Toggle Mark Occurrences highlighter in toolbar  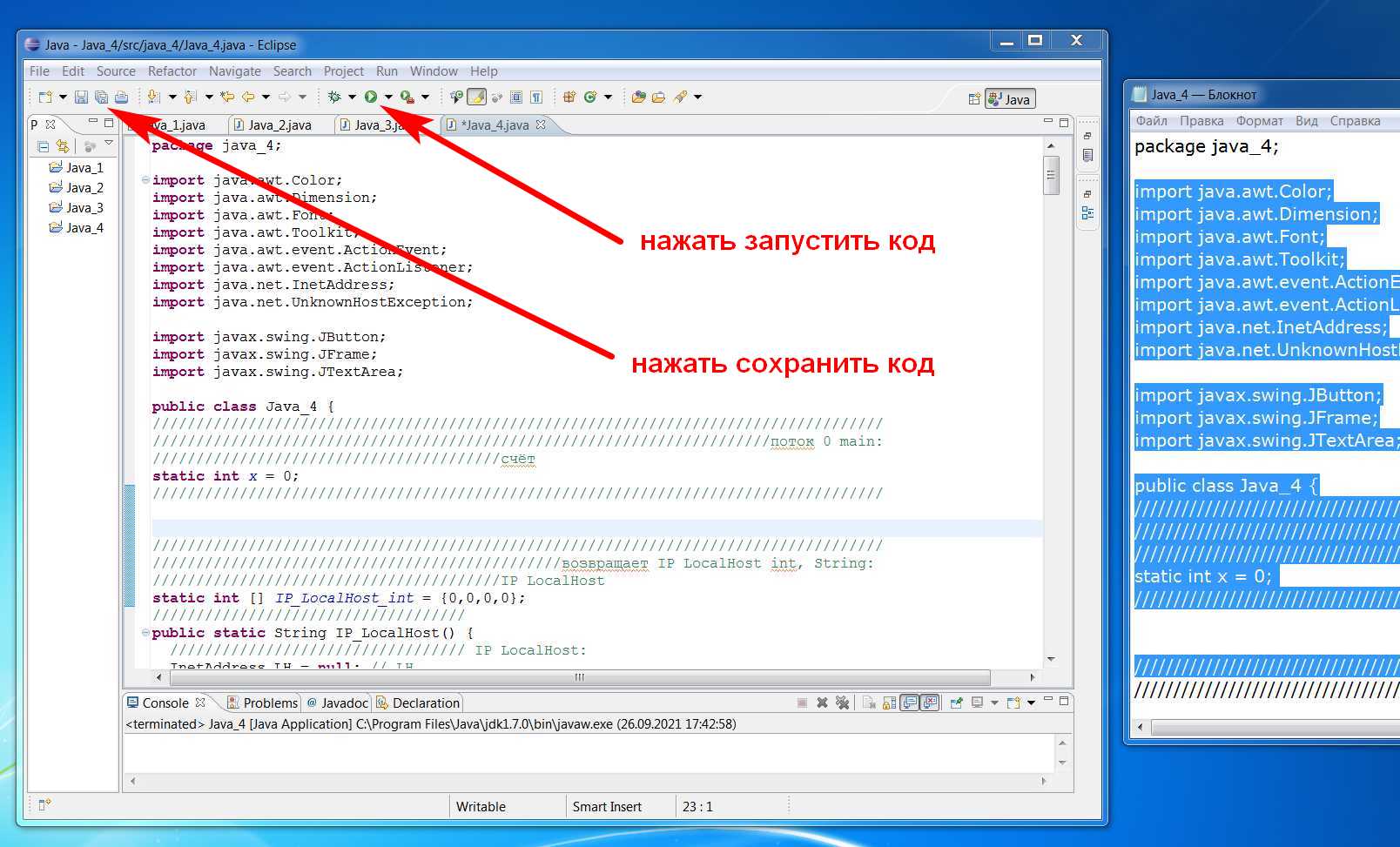coord(476,97)
